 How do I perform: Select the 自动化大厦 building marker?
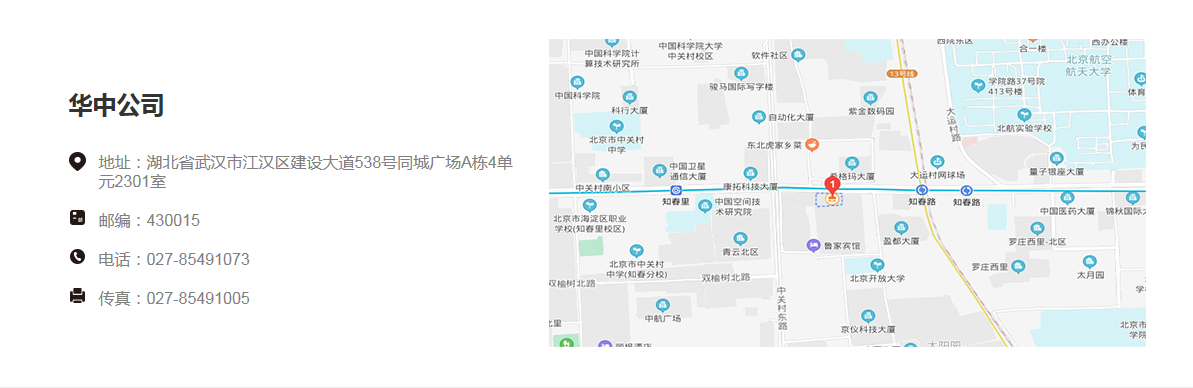click(x=759, y=117)
